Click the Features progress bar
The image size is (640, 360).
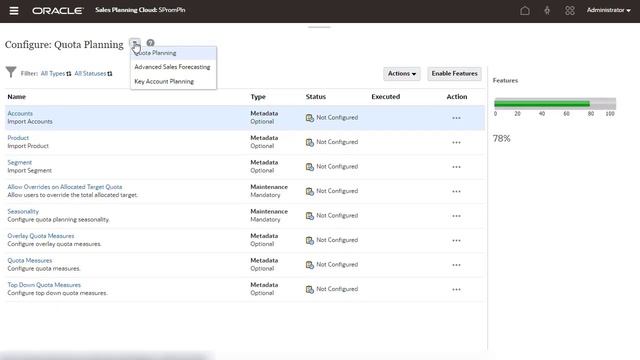pos(555,104)
